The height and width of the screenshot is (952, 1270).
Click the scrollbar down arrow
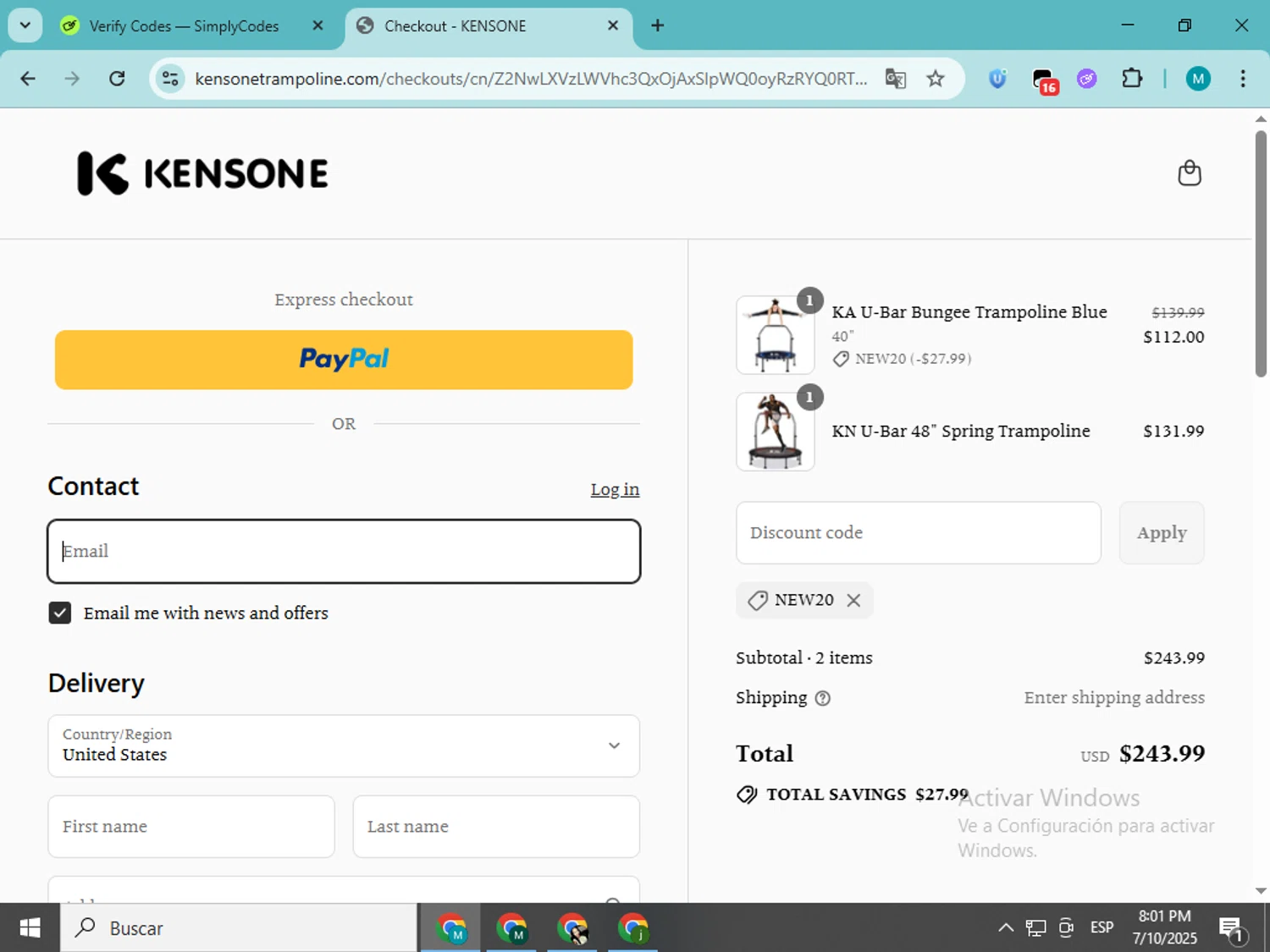(1261, 890)
